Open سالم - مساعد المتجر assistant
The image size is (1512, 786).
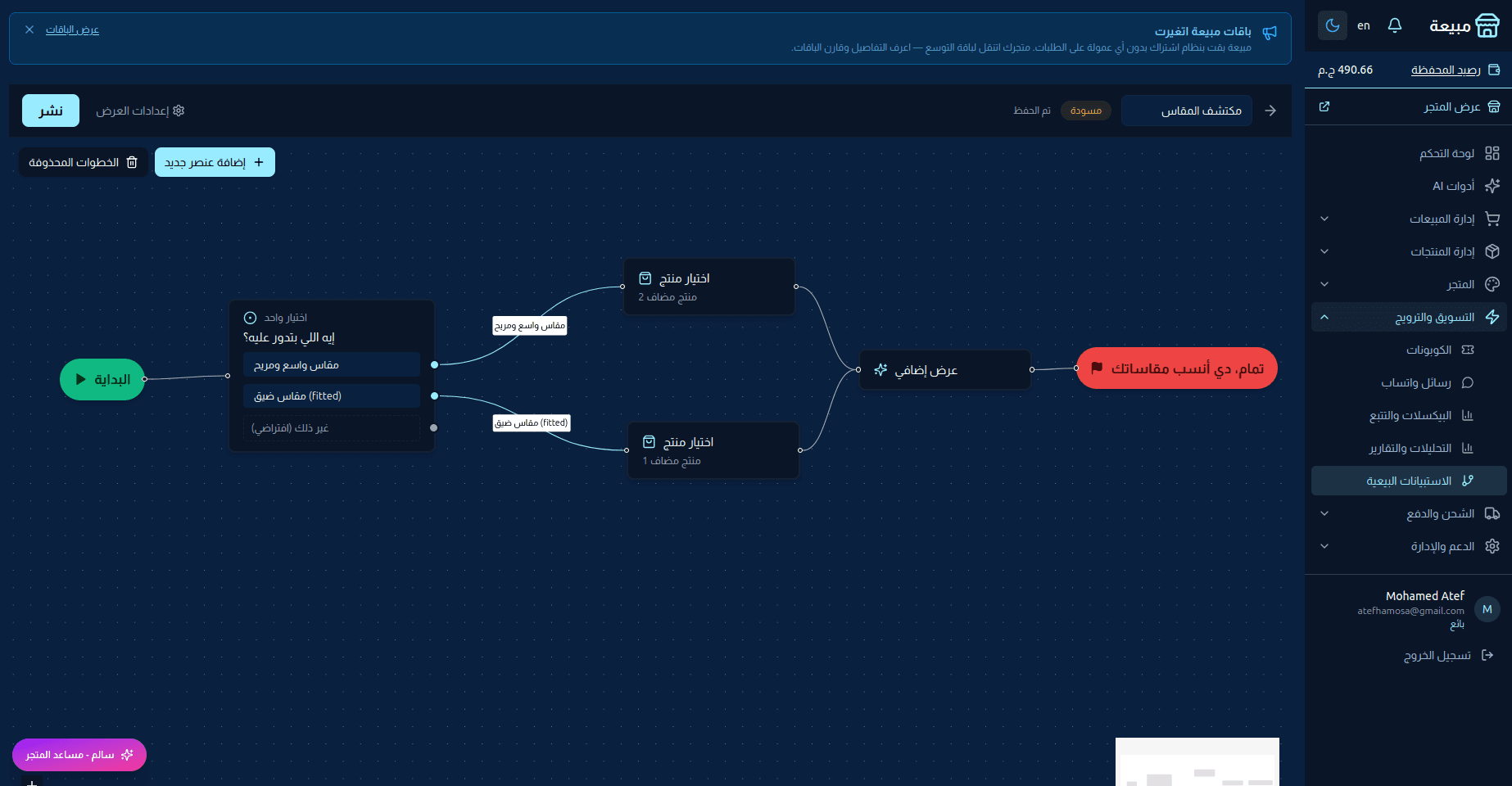coord(79,755)
